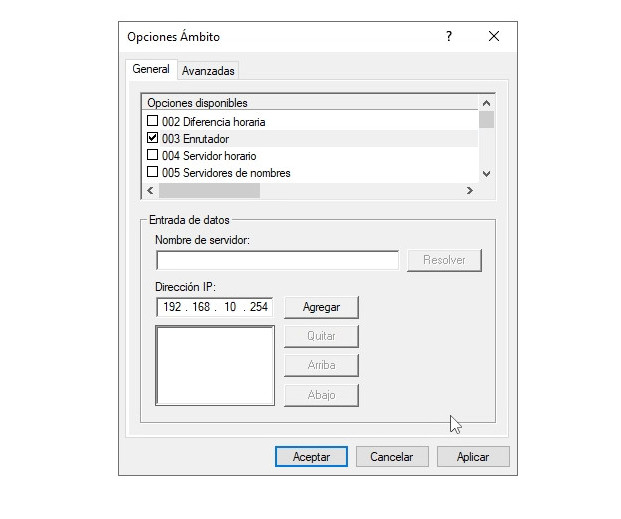
Task: Click the horizontal scrollbar thumb
Action: (x=208, y=190)
